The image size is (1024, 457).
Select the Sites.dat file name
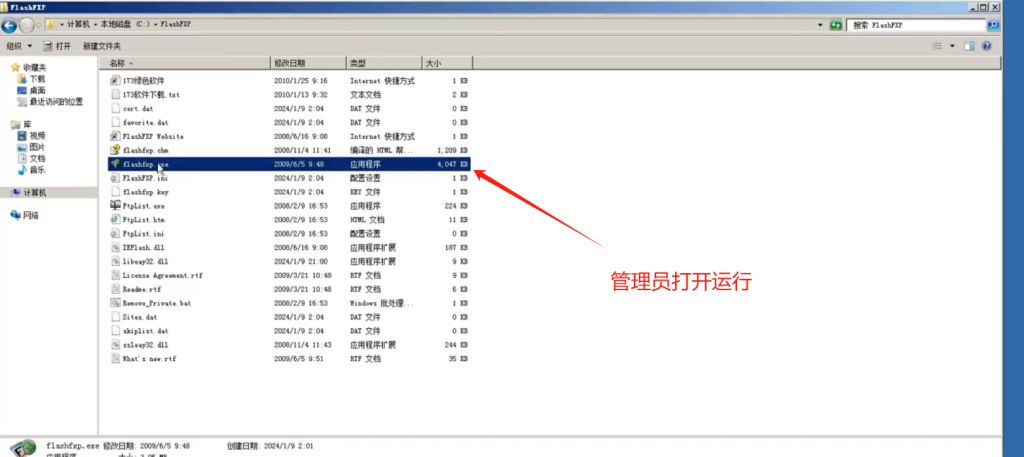coord(140,317)
